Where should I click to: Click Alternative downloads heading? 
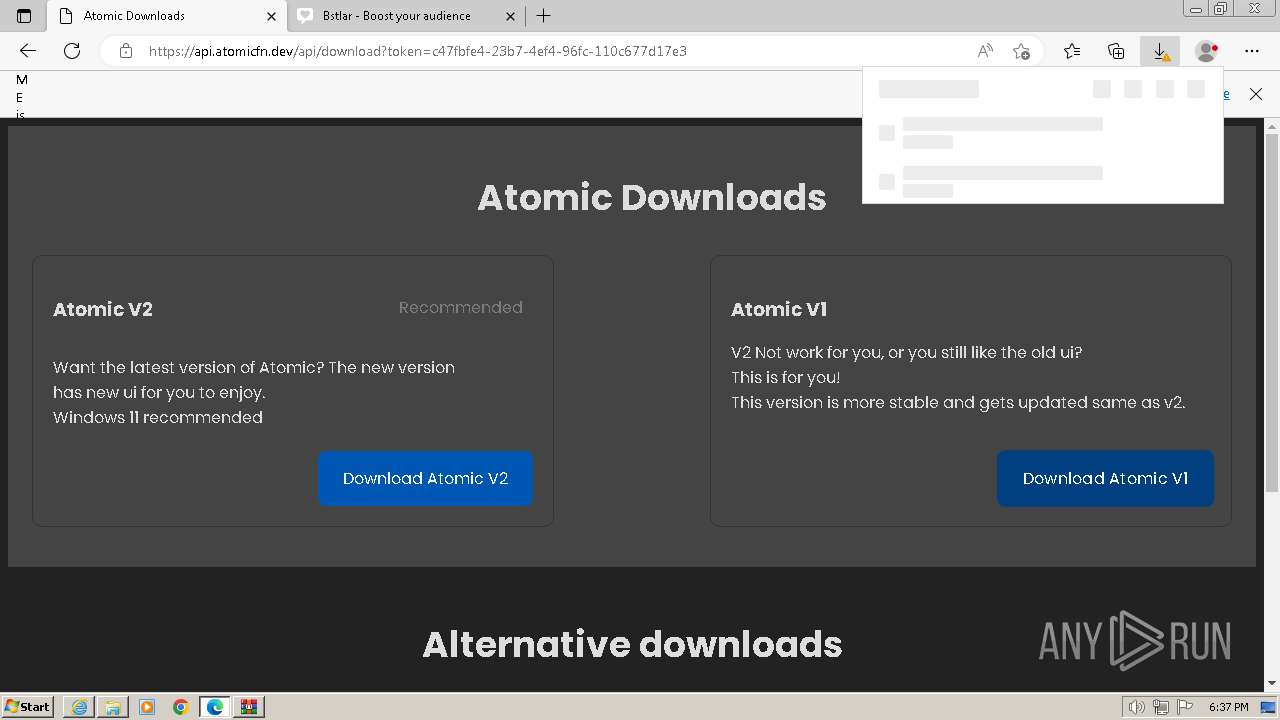point(632,644)
